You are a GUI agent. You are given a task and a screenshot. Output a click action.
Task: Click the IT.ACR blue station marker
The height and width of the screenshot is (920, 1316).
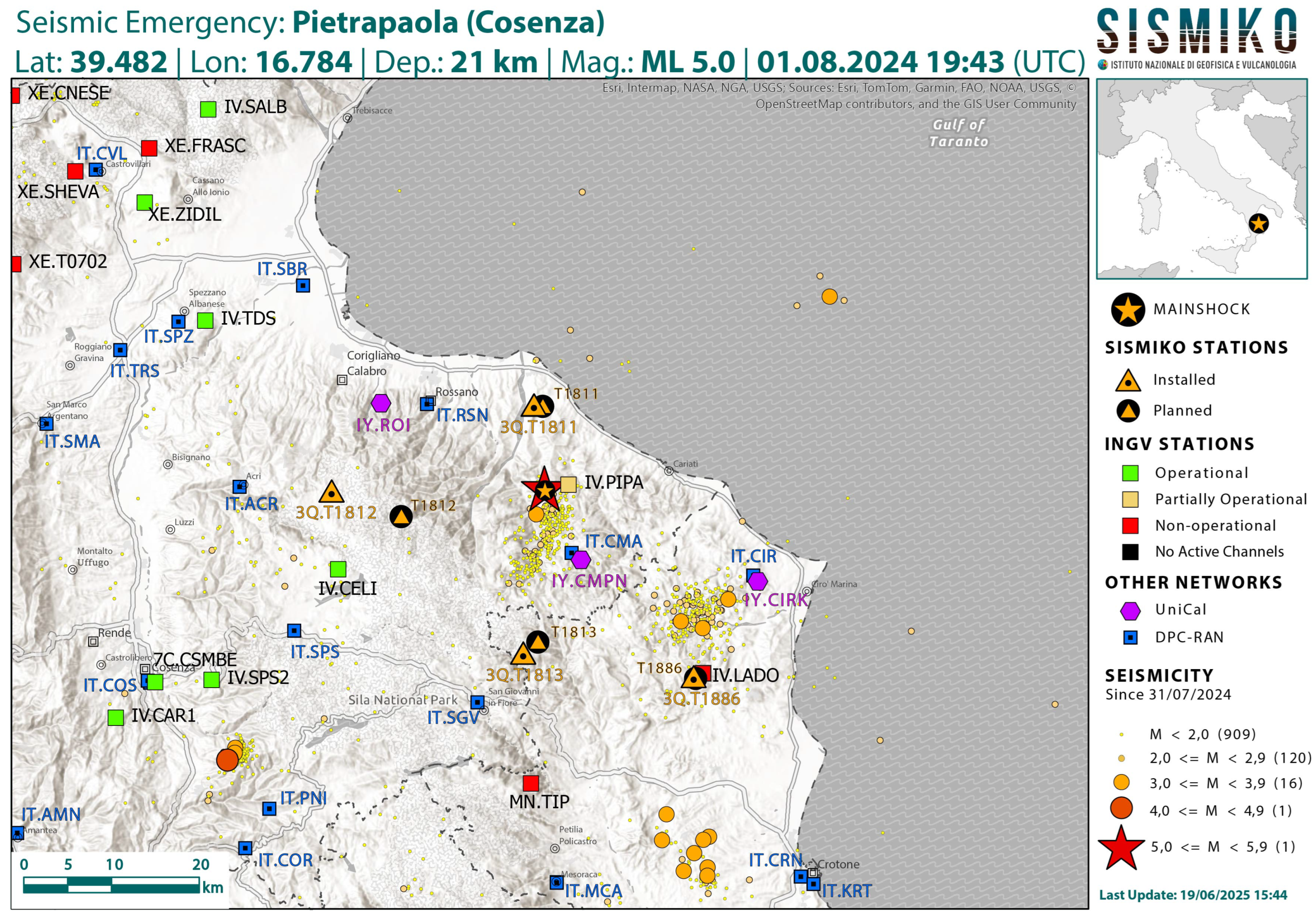coord(240,487)
